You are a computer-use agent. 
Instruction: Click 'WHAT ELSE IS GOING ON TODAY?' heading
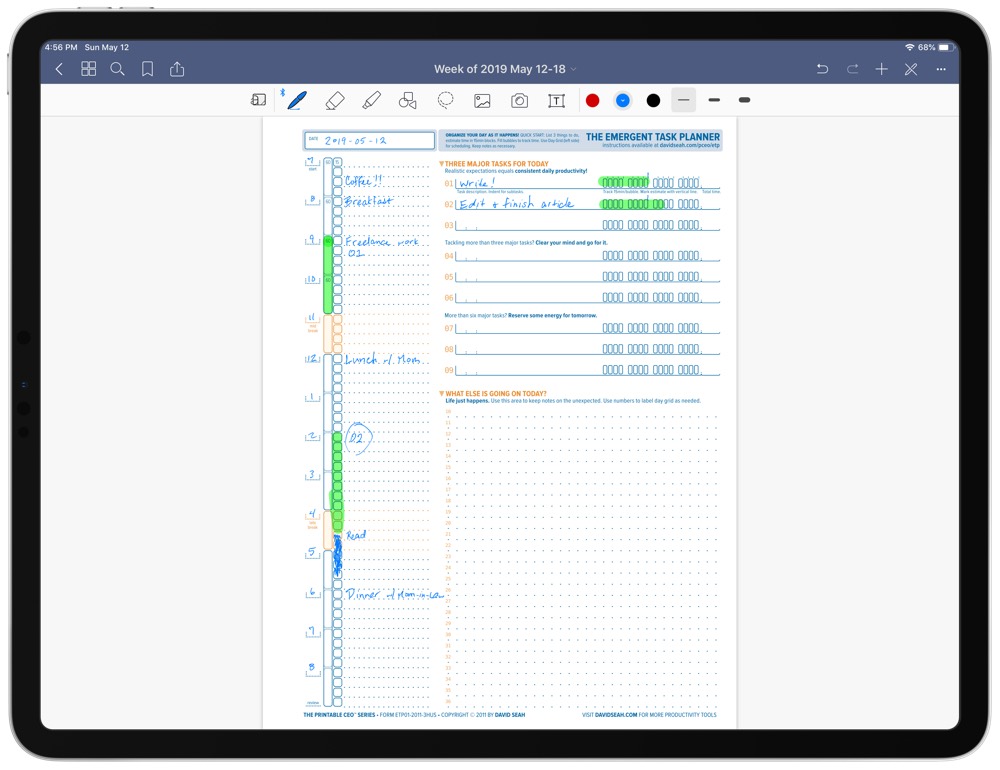point(496,394)
